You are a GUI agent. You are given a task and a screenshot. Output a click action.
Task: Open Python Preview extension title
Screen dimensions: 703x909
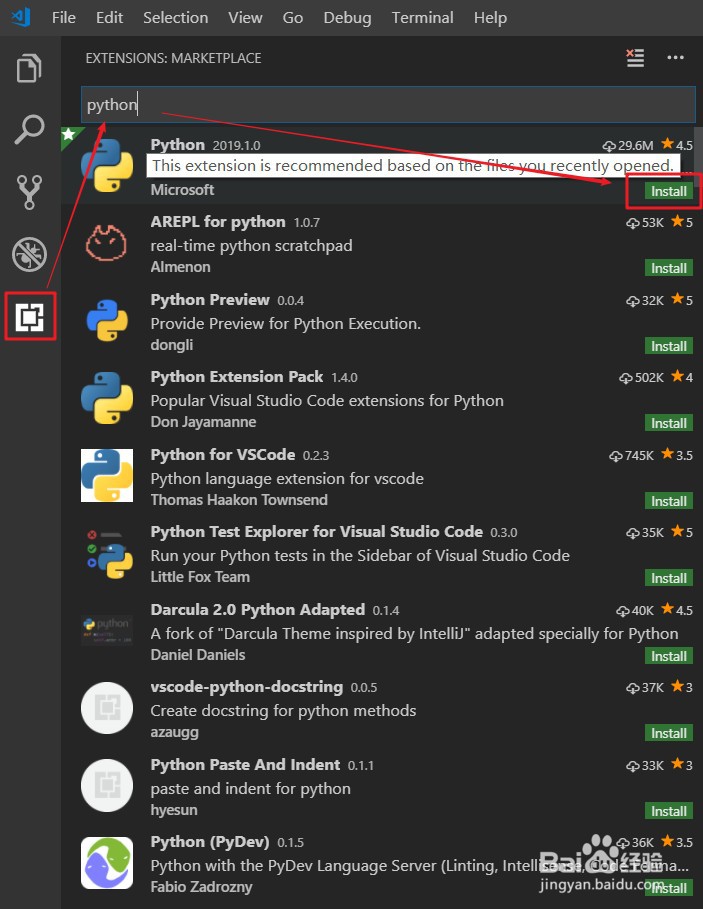pyautogui.click(x=210, y=300)
